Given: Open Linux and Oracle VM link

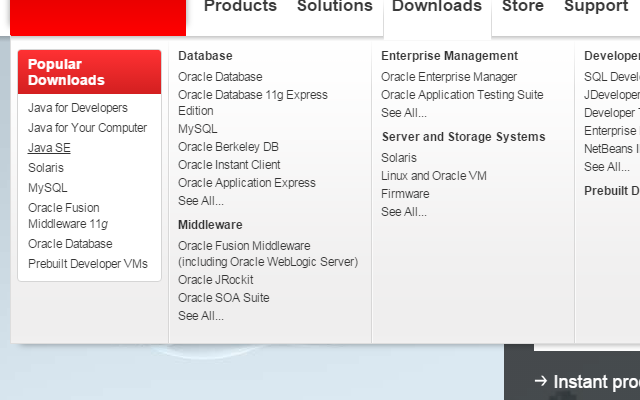Looking at the screenshot, I should coord(434,176).
